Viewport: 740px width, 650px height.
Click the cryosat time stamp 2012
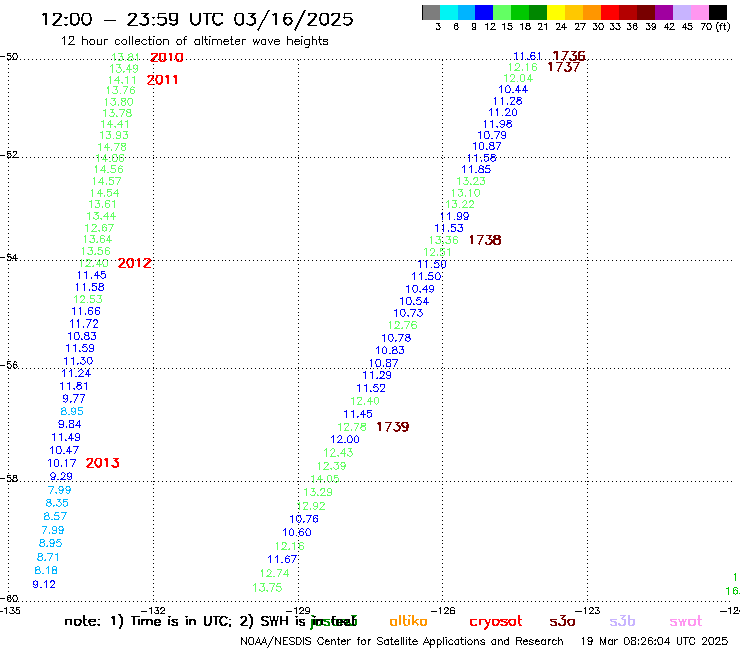point(135,263)
